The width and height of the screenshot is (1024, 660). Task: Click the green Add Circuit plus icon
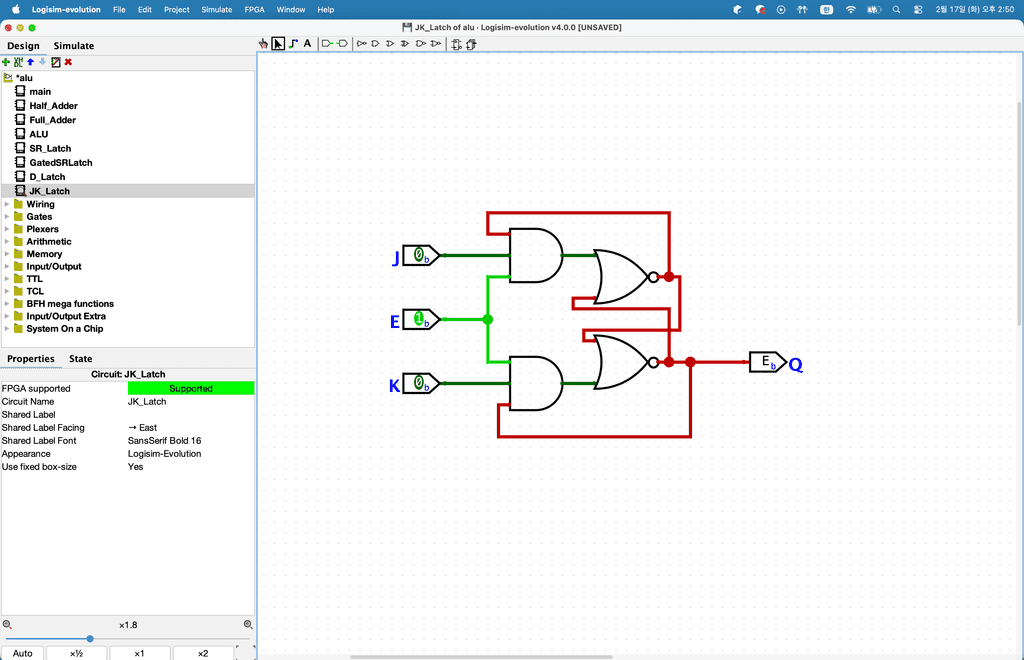pos(7,62)
